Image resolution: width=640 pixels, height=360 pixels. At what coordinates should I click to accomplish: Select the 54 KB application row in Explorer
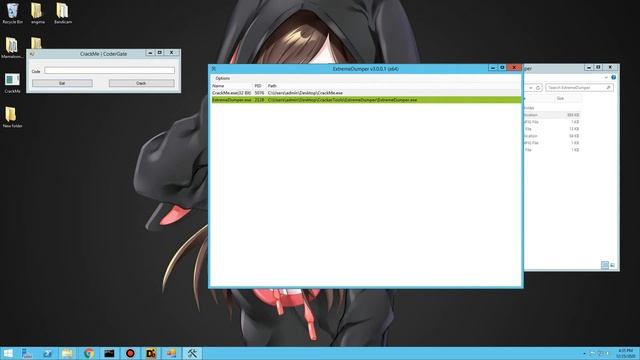point(552,136)
